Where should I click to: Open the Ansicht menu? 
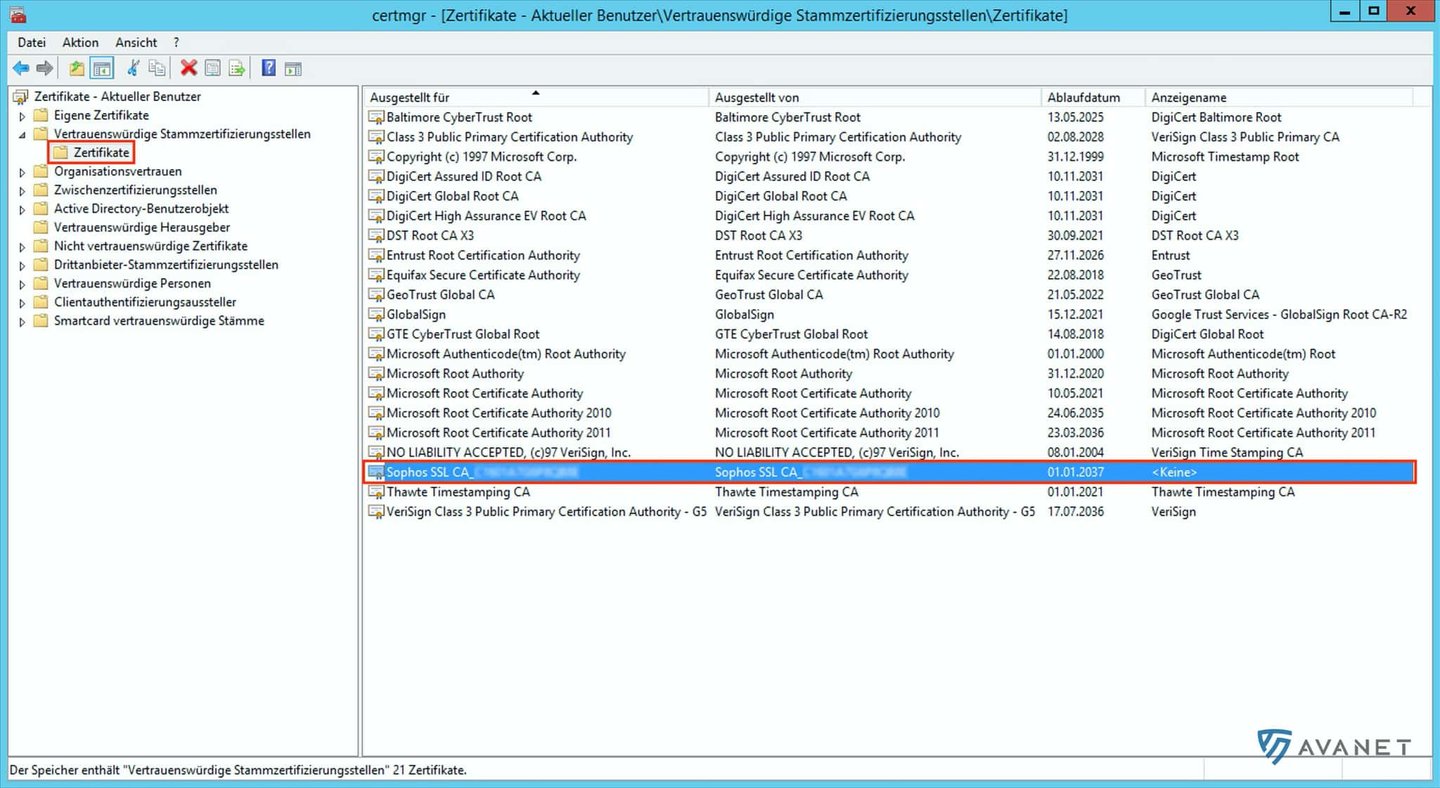point(136,43)
